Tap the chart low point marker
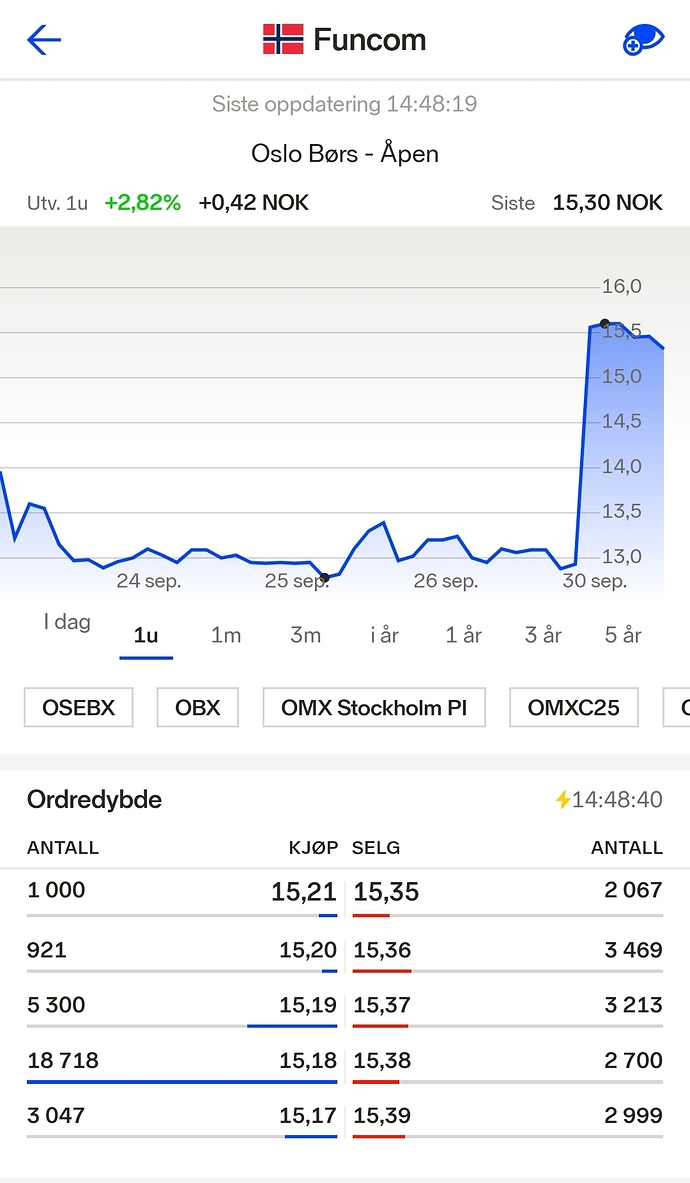Image resolution: width=690 pixels, height=1183 pixels. pos(324,577)
